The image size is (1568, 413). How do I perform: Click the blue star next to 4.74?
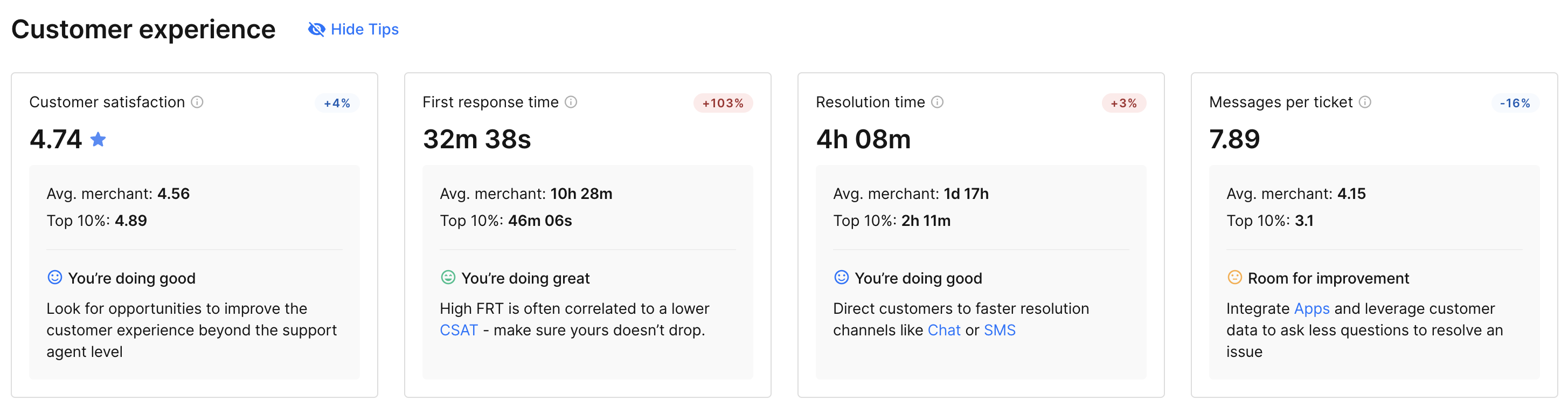coord(98,140)
